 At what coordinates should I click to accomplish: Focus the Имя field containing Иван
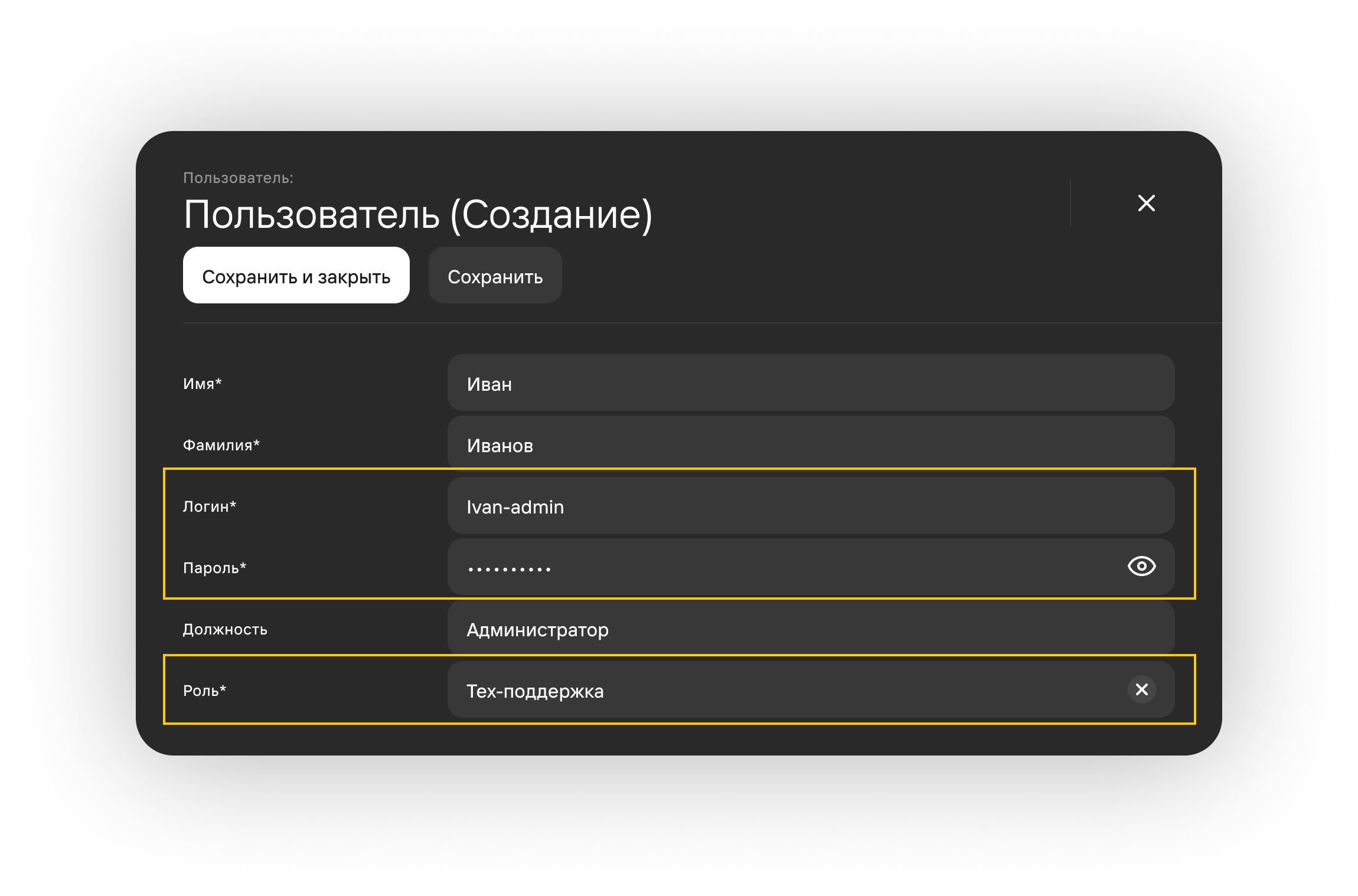click(811, 383)
